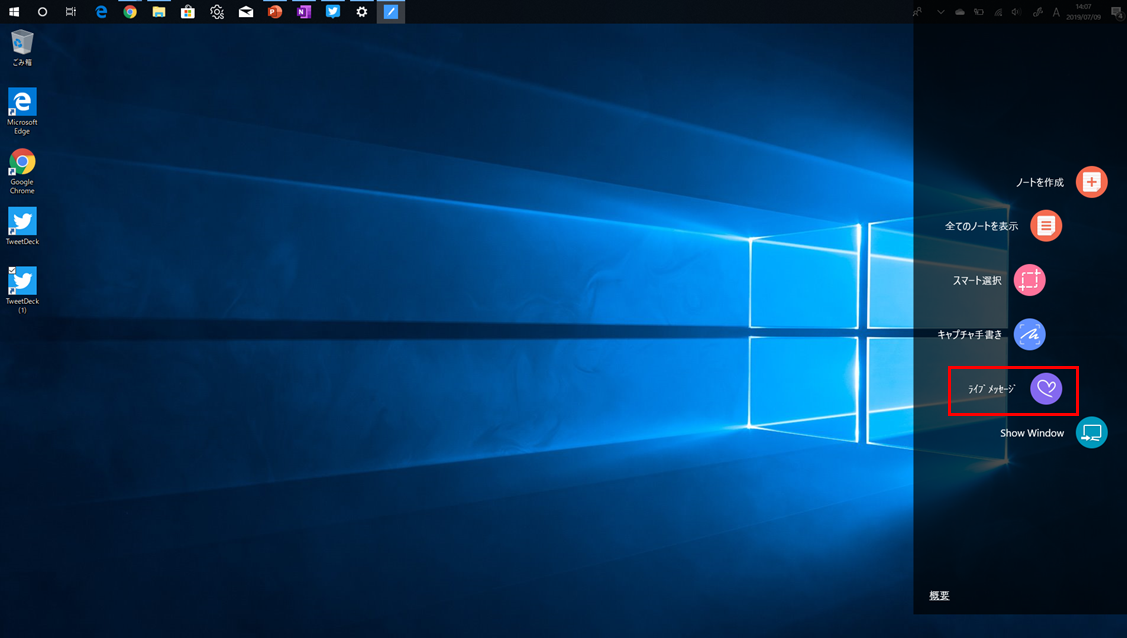
Task: Open the People icon in system tray
Action: pos(918,11)
